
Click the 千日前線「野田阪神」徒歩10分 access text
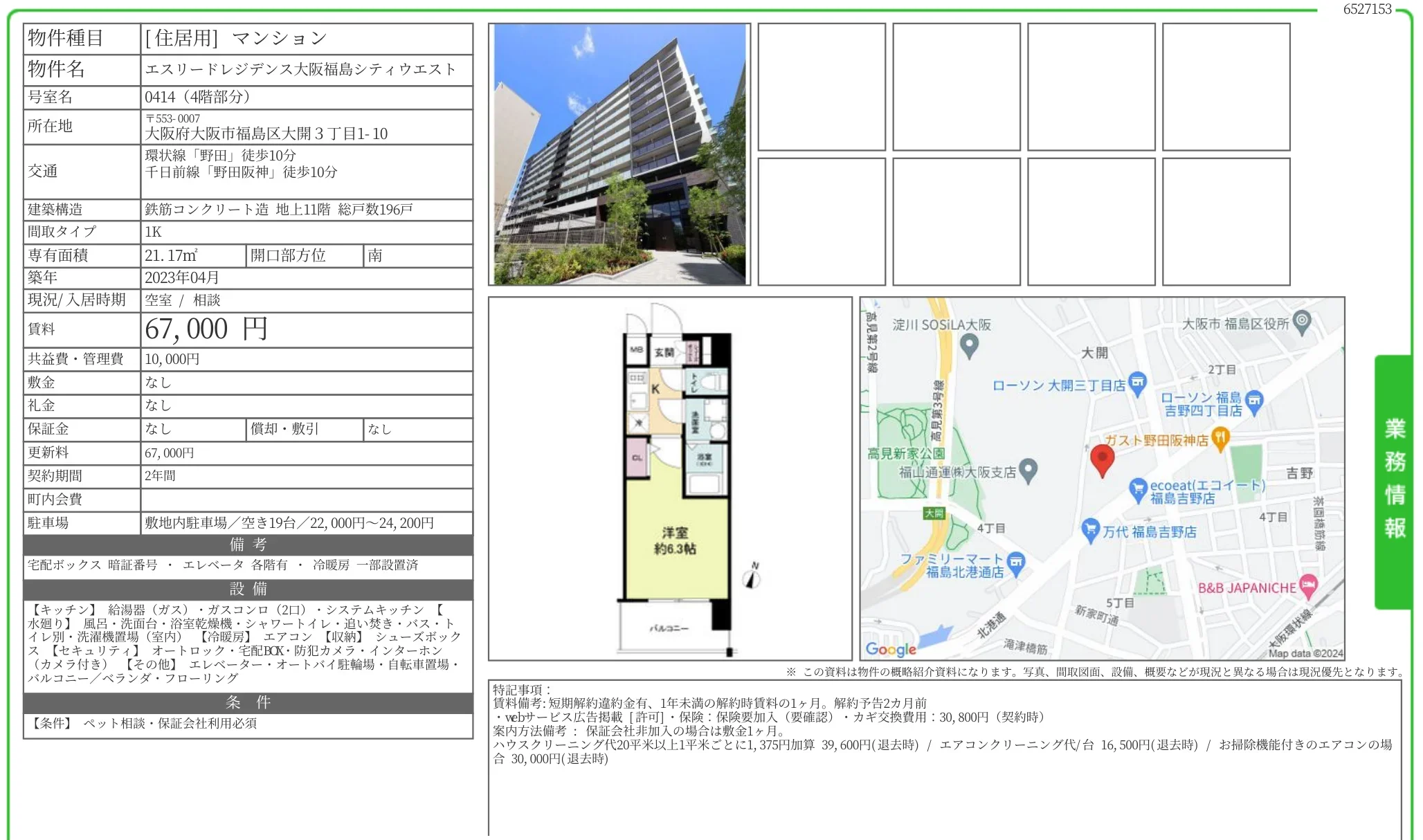click(241, 172)
